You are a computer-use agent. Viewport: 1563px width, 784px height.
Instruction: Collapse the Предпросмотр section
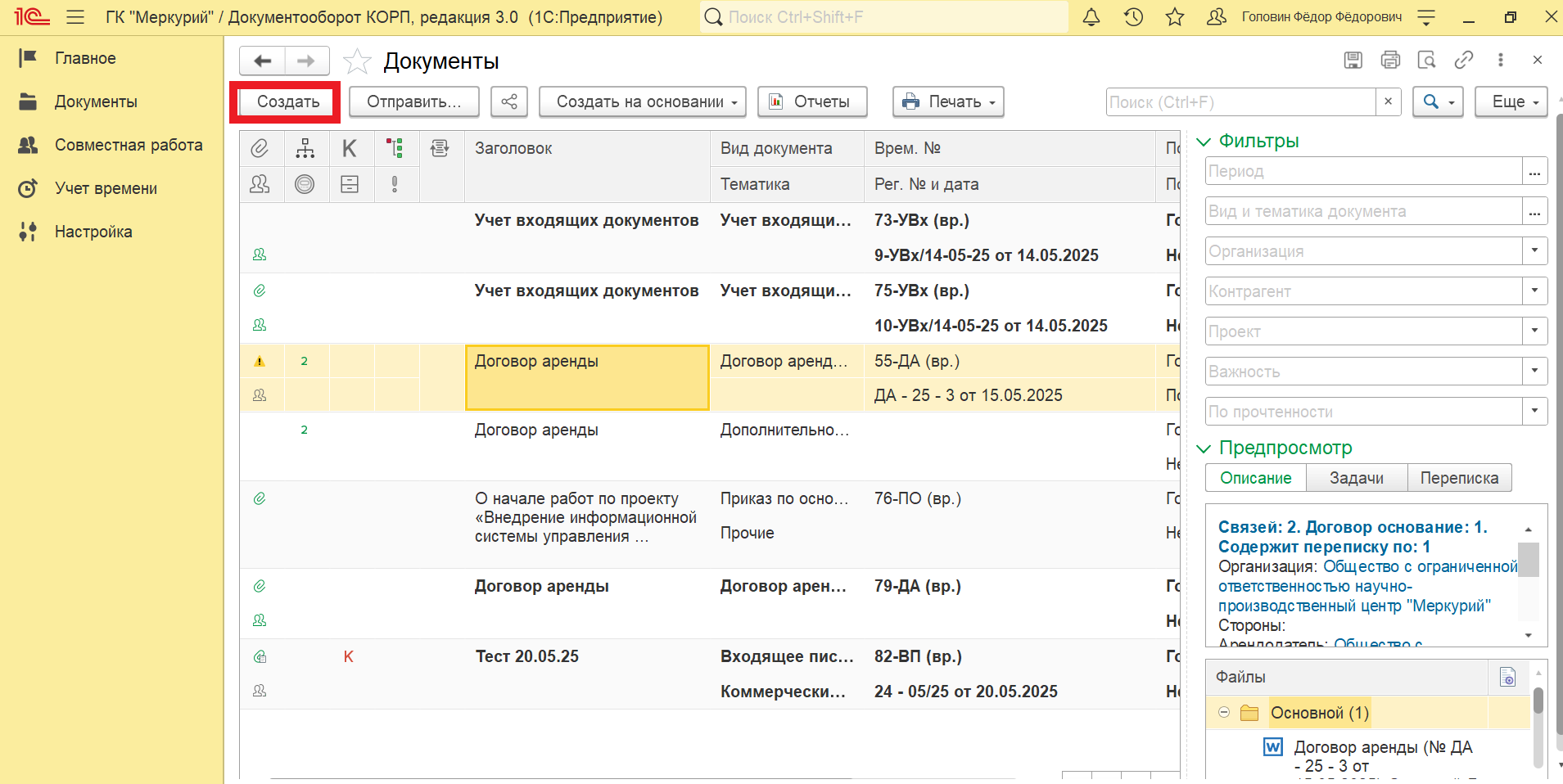1204,448
